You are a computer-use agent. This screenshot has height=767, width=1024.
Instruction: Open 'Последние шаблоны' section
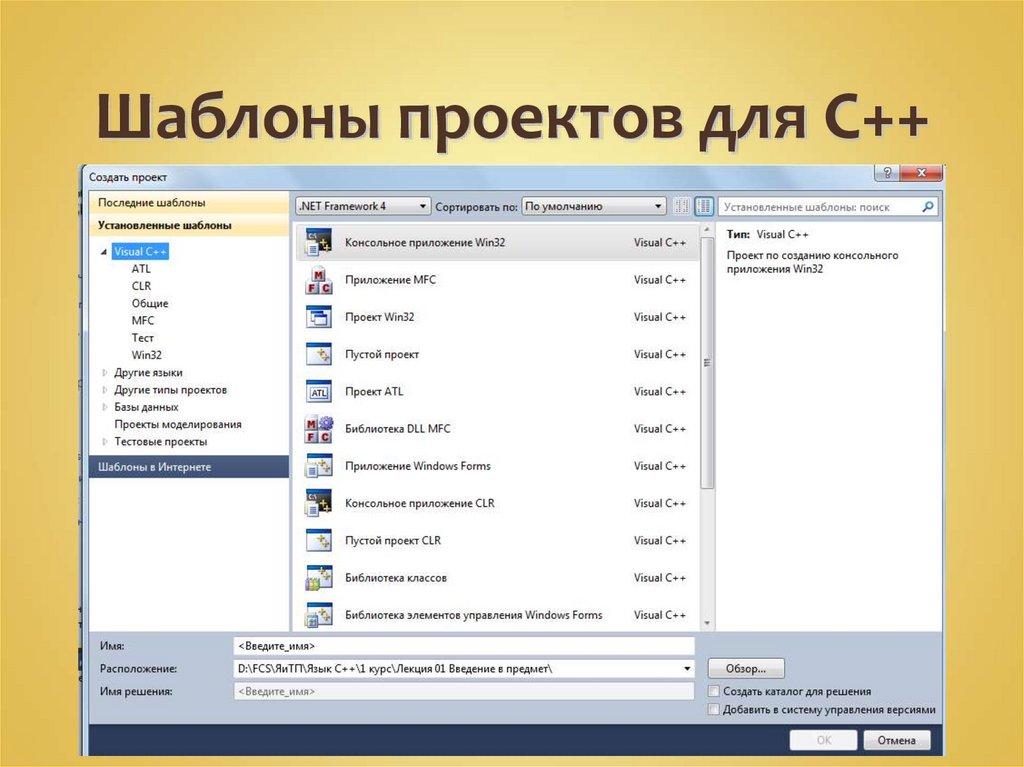click(x=189, y=202)
